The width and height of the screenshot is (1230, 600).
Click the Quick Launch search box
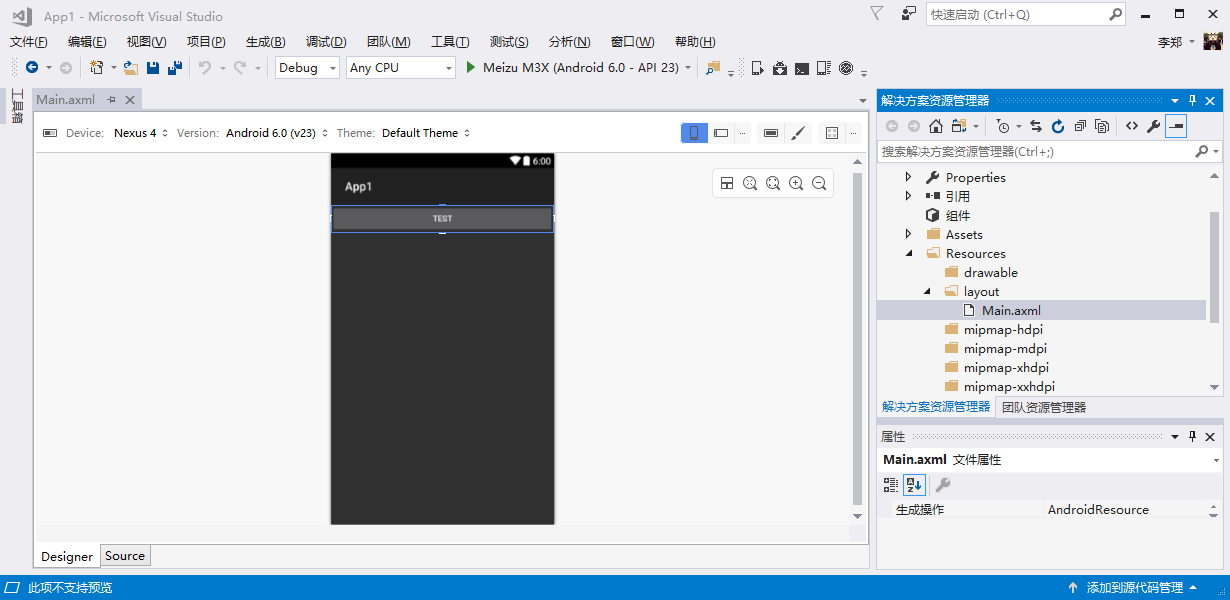click(x=1026, y=14)
